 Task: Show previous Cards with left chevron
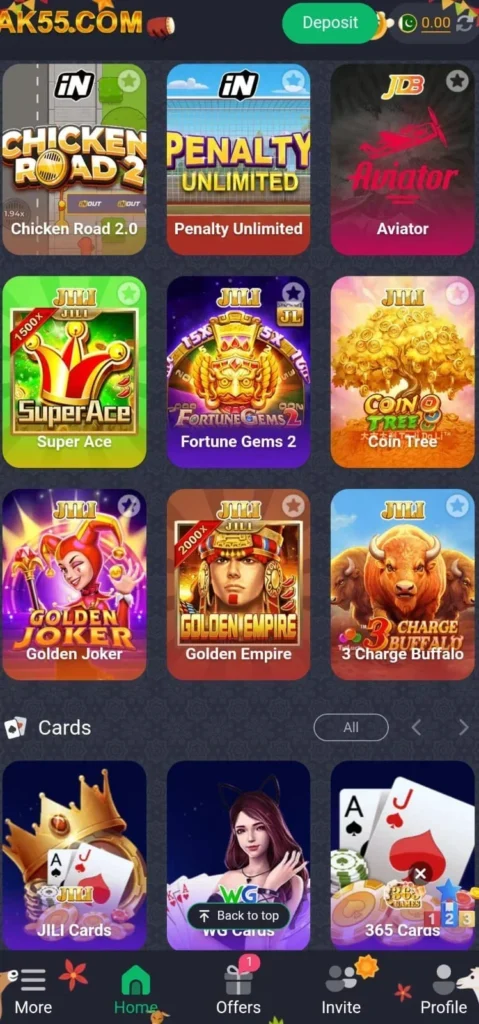(x=416, y=728)
